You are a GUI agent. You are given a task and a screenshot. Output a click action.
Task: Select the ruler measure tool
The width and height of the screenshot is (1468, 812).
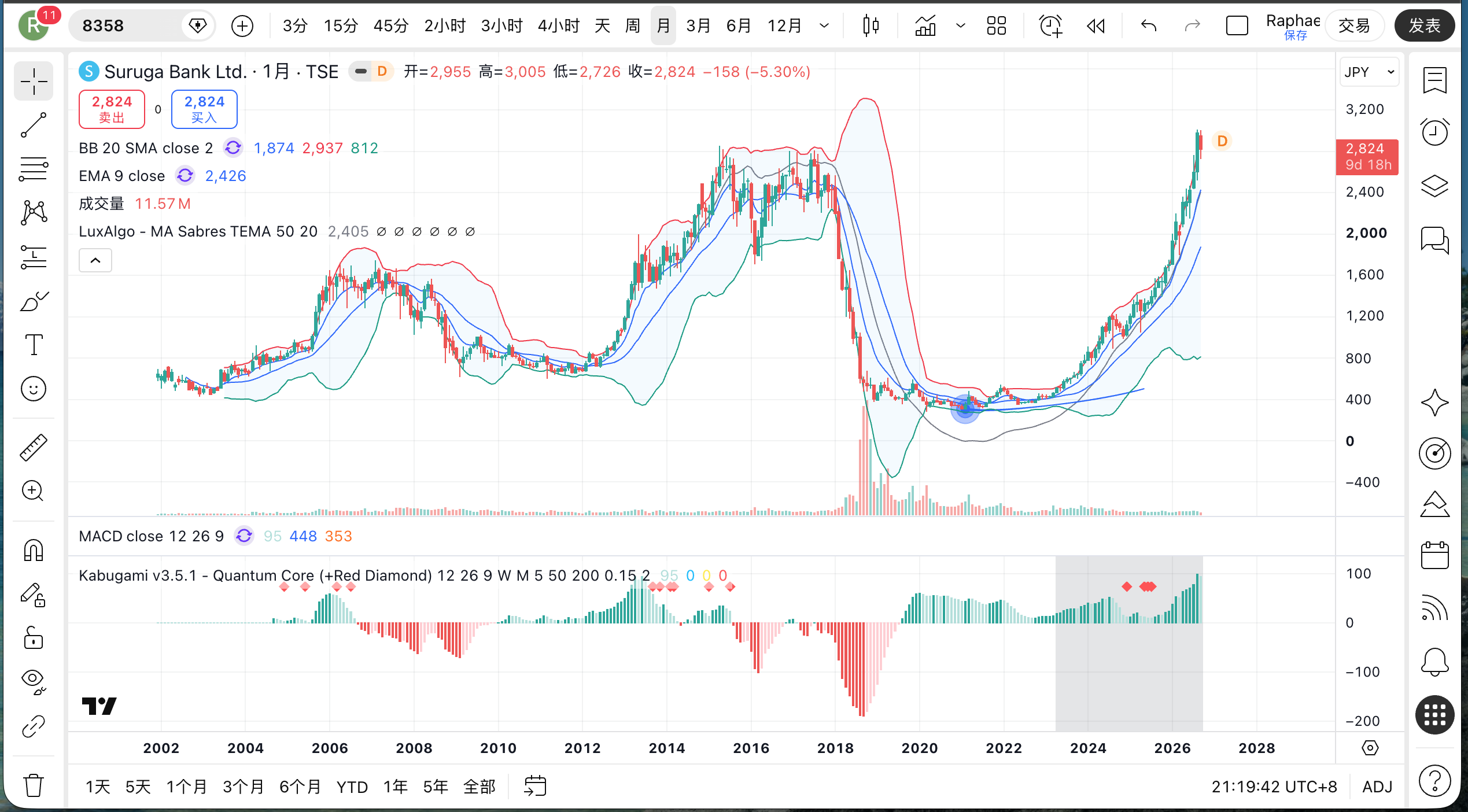pyautogui.click(x=34, y=448)
